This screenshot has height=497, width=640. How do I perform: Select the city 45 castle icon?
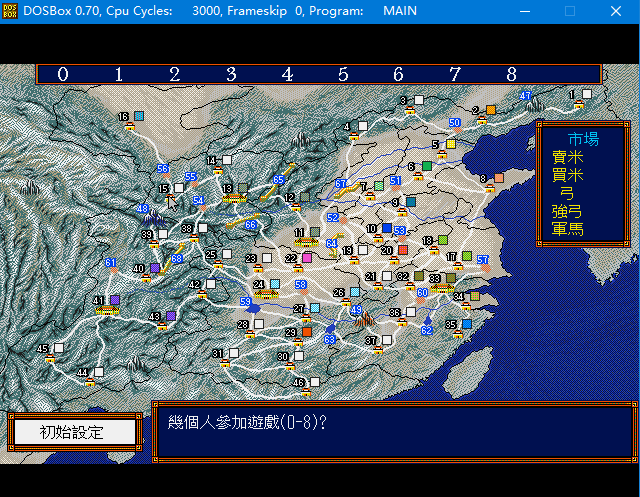[x=50, y=358]
